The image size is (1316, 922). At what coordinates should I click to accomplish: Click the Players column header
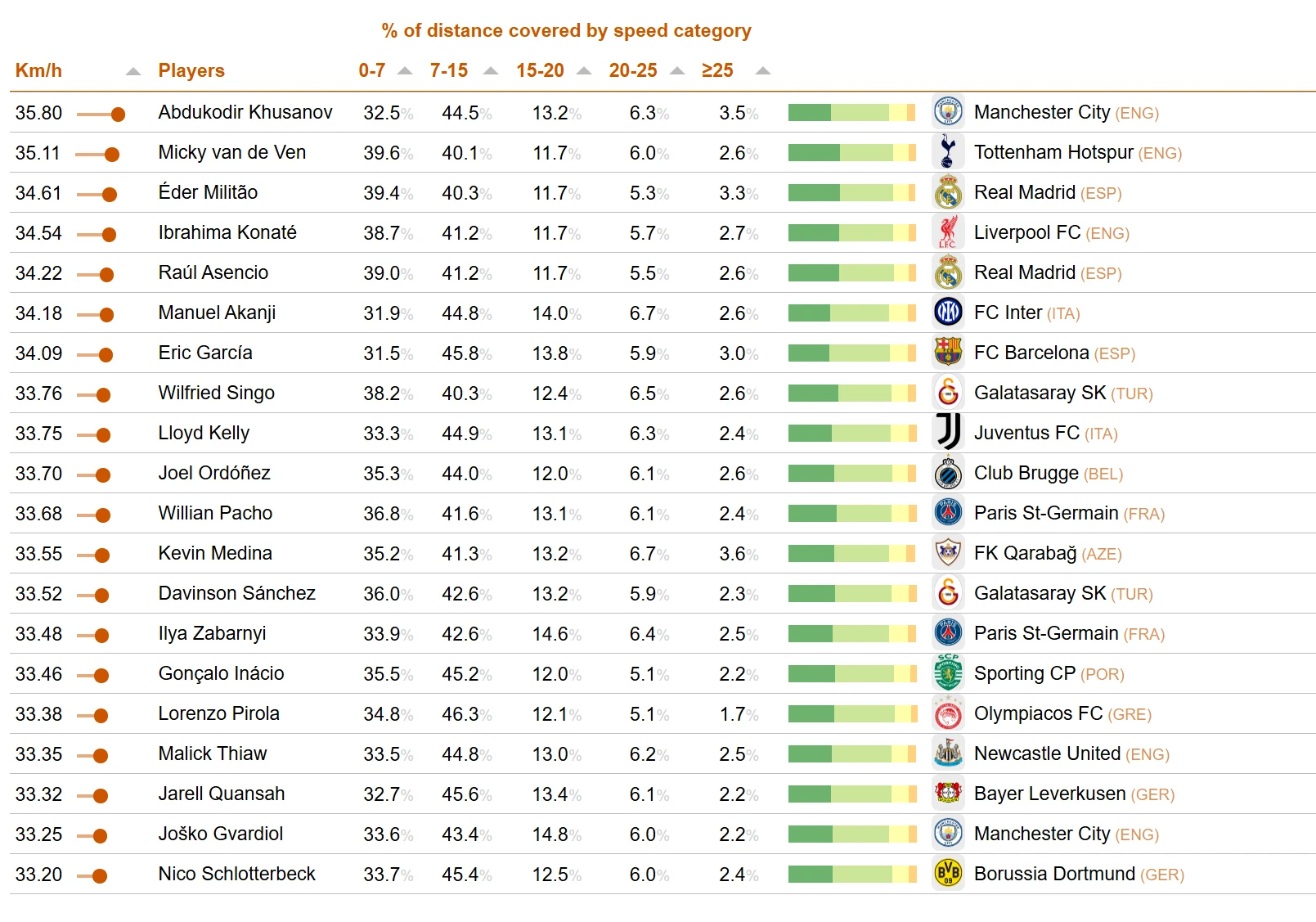tap(191, 71)
